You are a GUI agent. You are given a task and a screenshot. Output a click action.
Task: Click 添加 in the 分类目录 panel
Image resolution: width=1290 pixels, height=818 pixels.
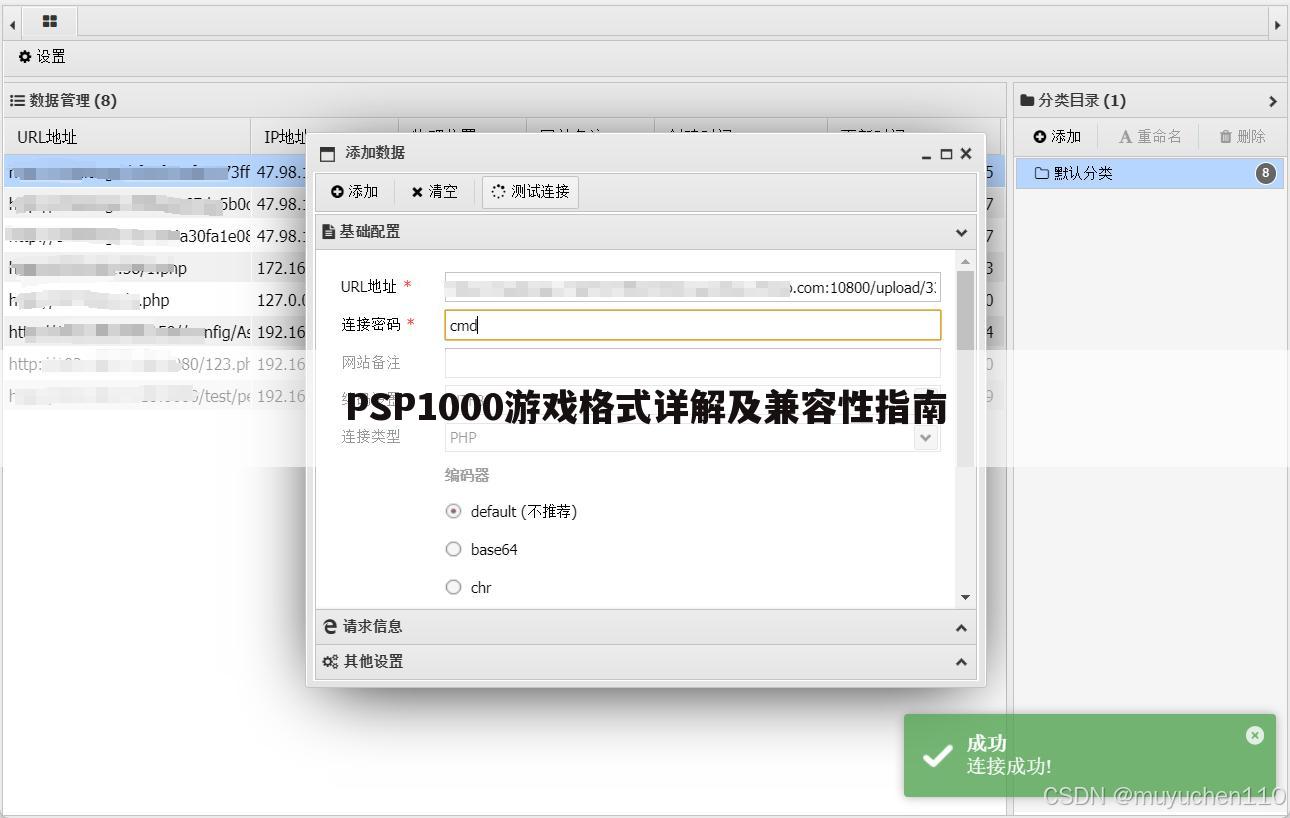[1057, 137]
